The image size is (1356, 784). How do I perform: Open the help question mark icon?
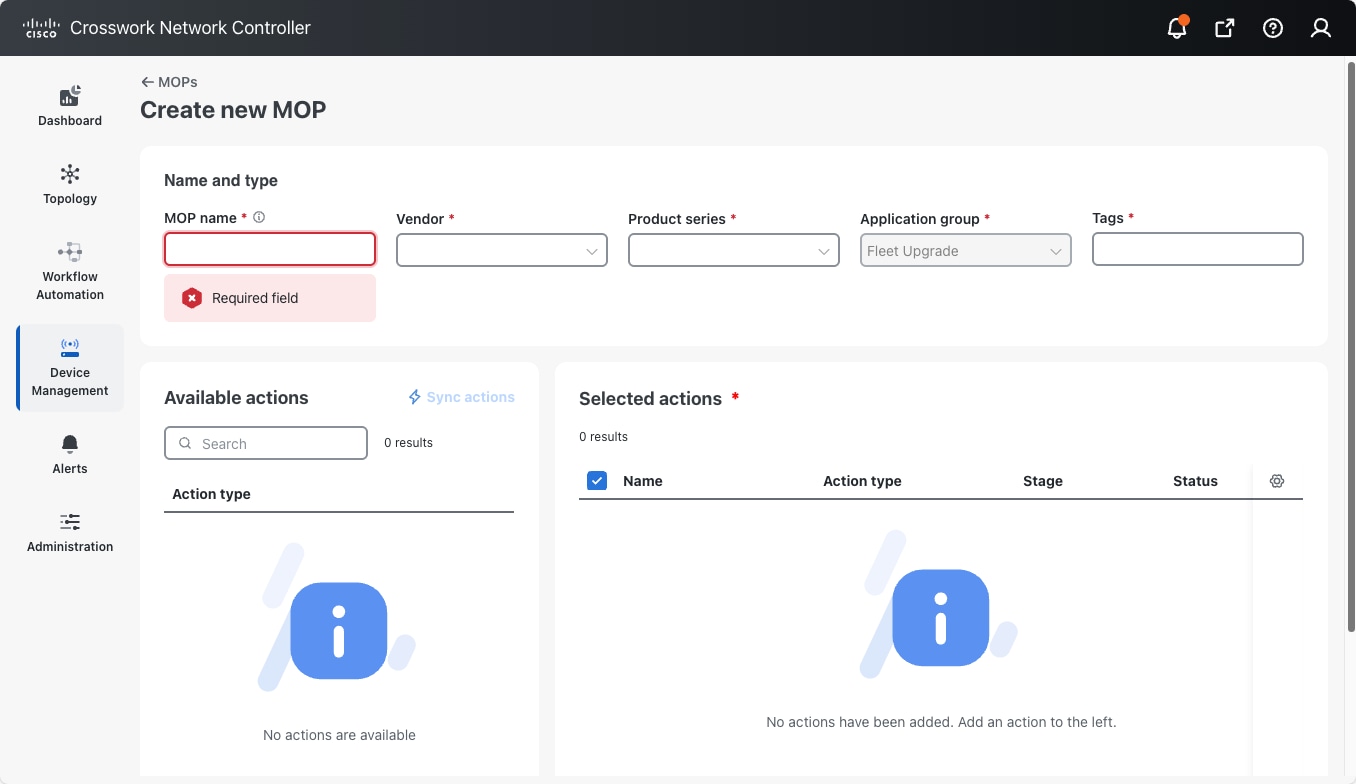click(1273, 28)
